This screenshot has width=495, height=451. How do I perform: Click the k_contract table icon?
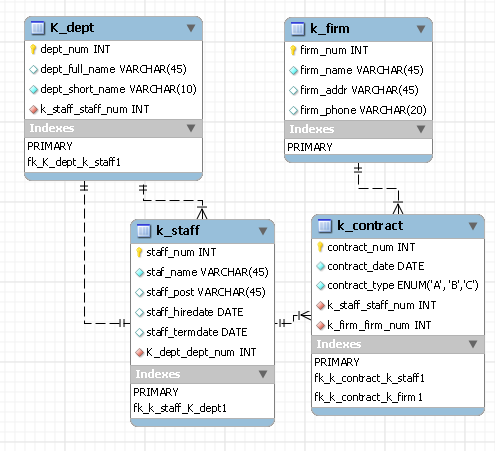pos(325,226)
